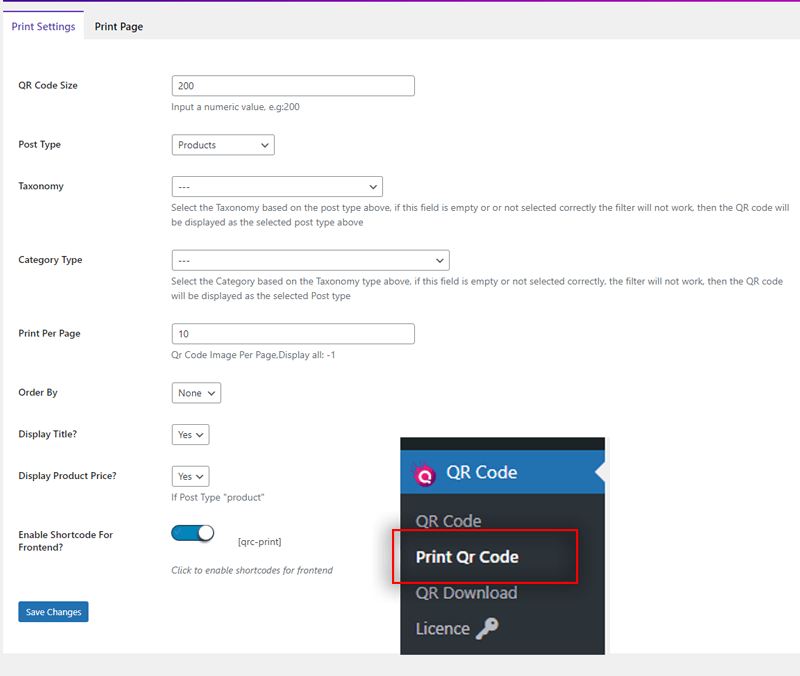
Task: Click the Print Per Page input showing 10
Action: pos(293,333)
